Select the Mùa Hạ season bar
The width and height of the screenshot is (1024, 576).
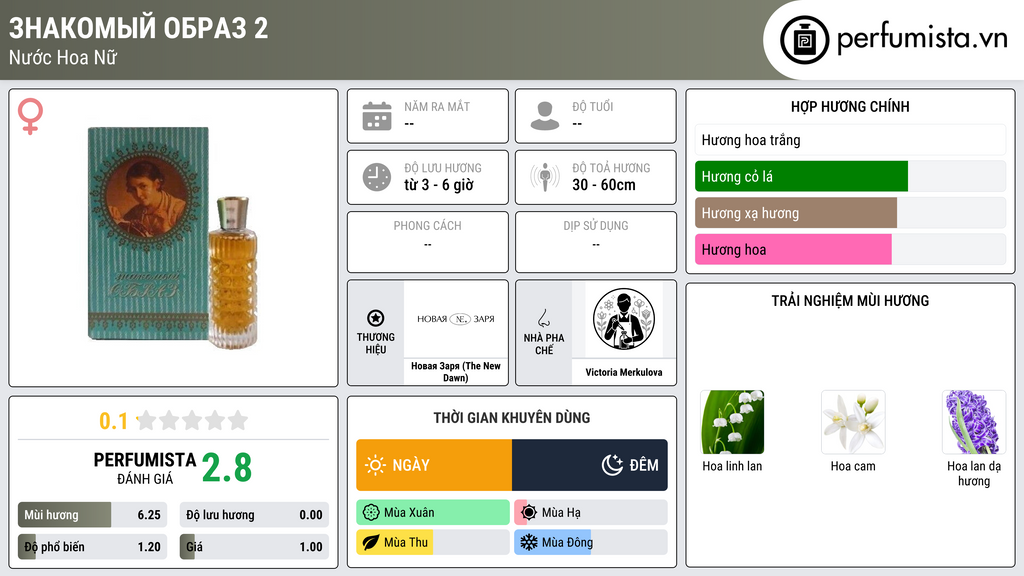(x=591, y=512)
